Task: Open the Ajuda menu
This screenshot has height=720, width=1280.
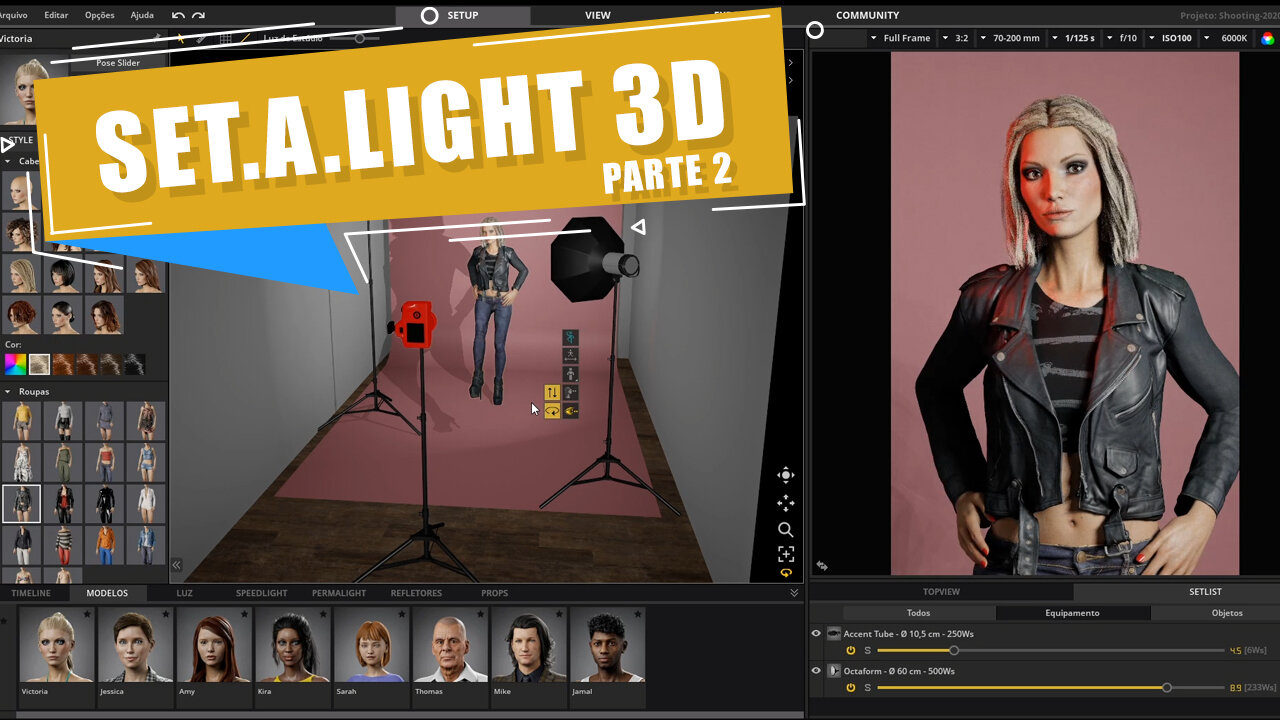Action: click(x=142, y=15)
